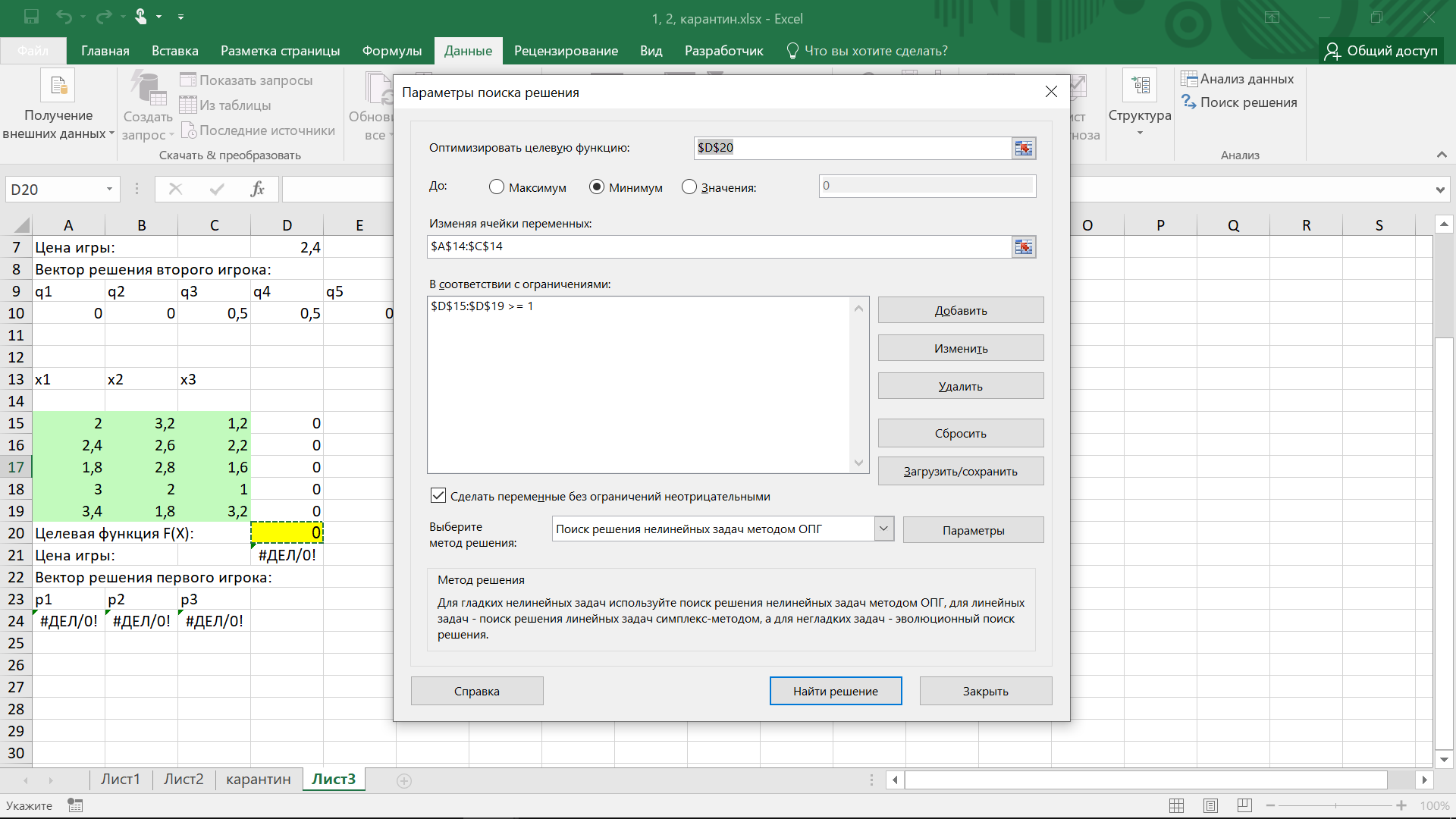The width and height of the screenshot is (1456, 819).
Task: Expand the Name Box dropdown arrow
Action: click(109, 189)
